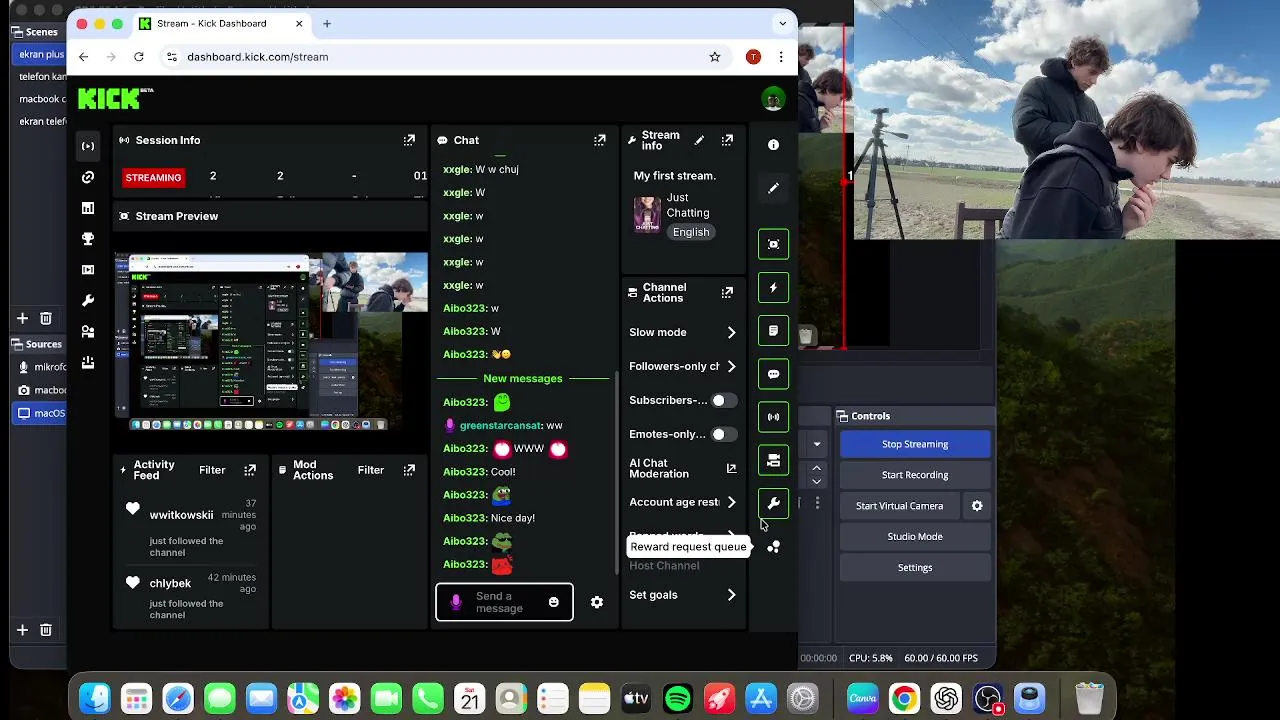Open Canva from the Dock
Screen dimensions: 1280x720
[862, 698]
